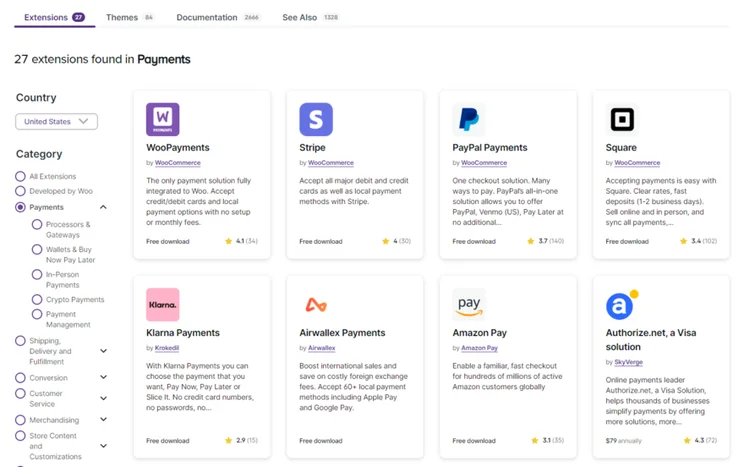Select the Conversion category radio button
Screen dimensions: 744x467
[x=20, y=378]
